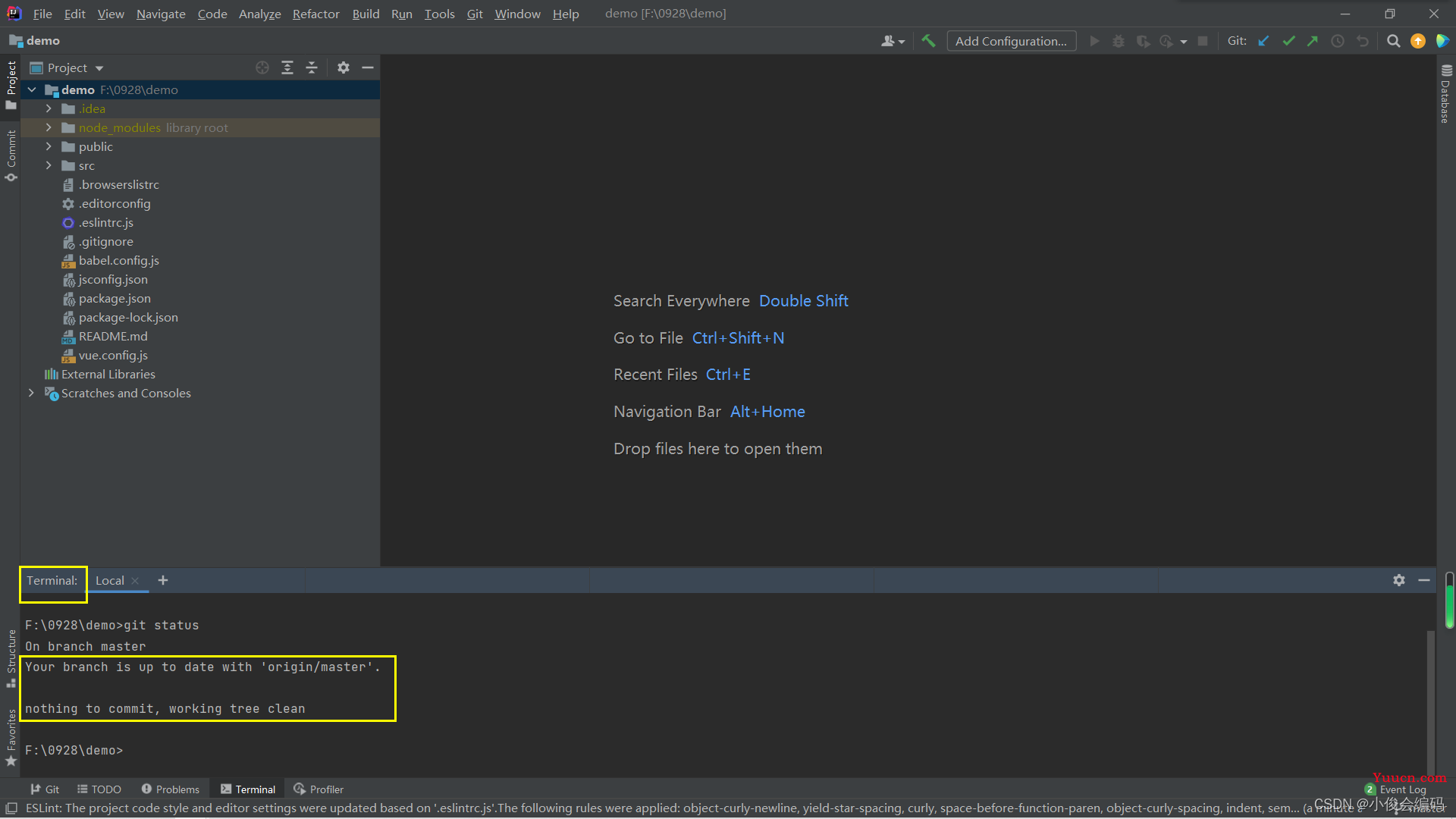Click the Git update project icon

tap(1264, 41)
